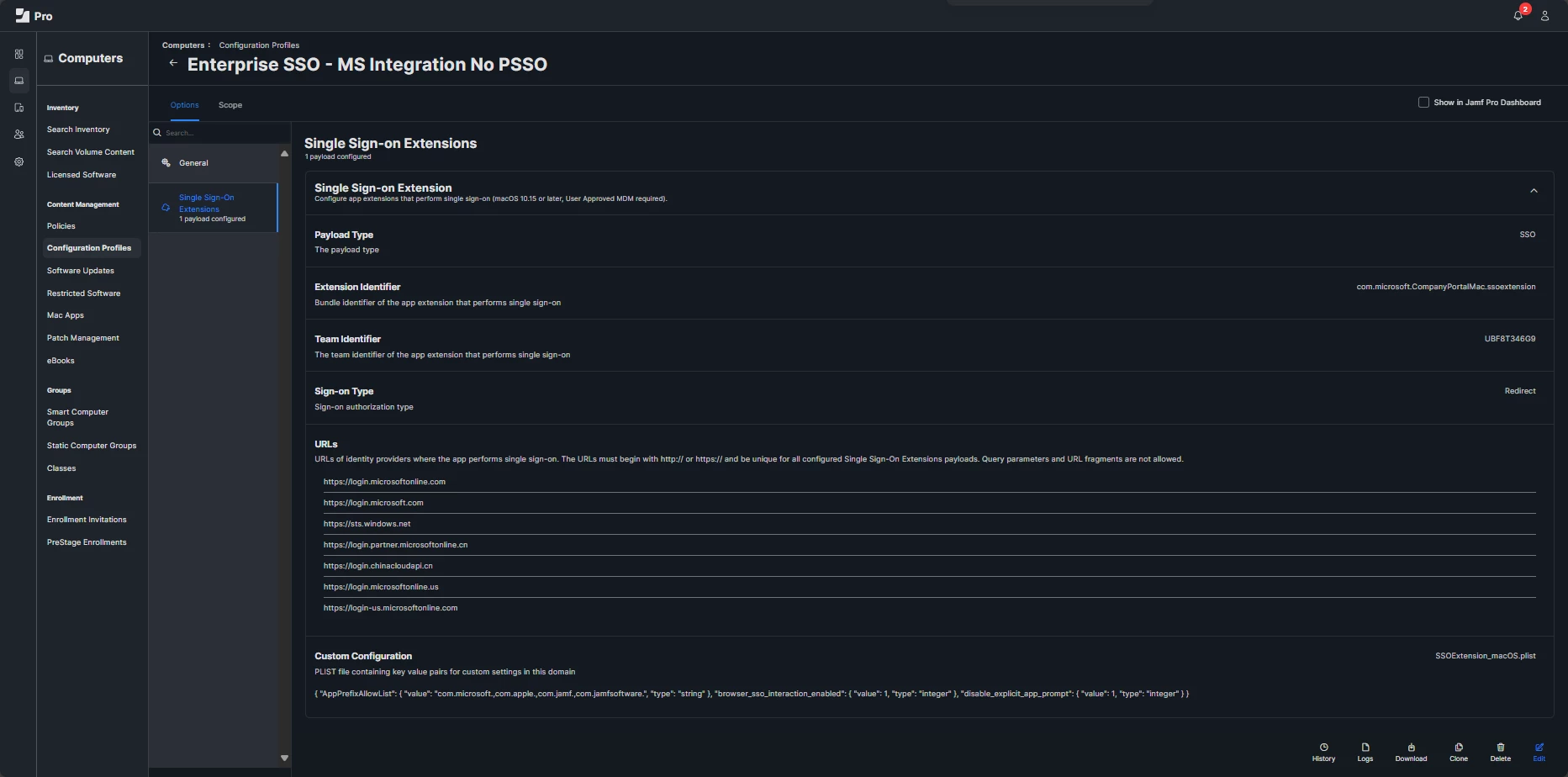Click the payload list scroll down arrow
The image size is (1568, 777).
[x=284, y=758]
